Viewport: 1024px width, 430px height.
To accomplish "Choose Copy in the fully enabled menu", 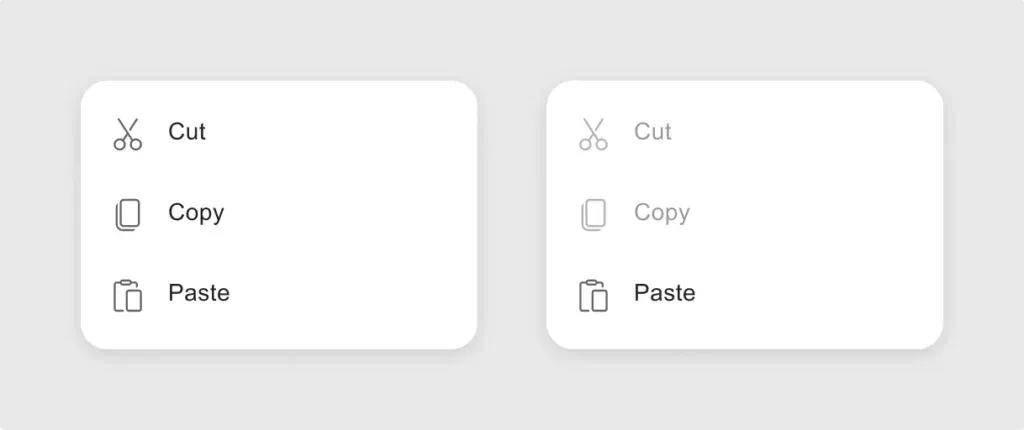I will (x=196, y=213).
